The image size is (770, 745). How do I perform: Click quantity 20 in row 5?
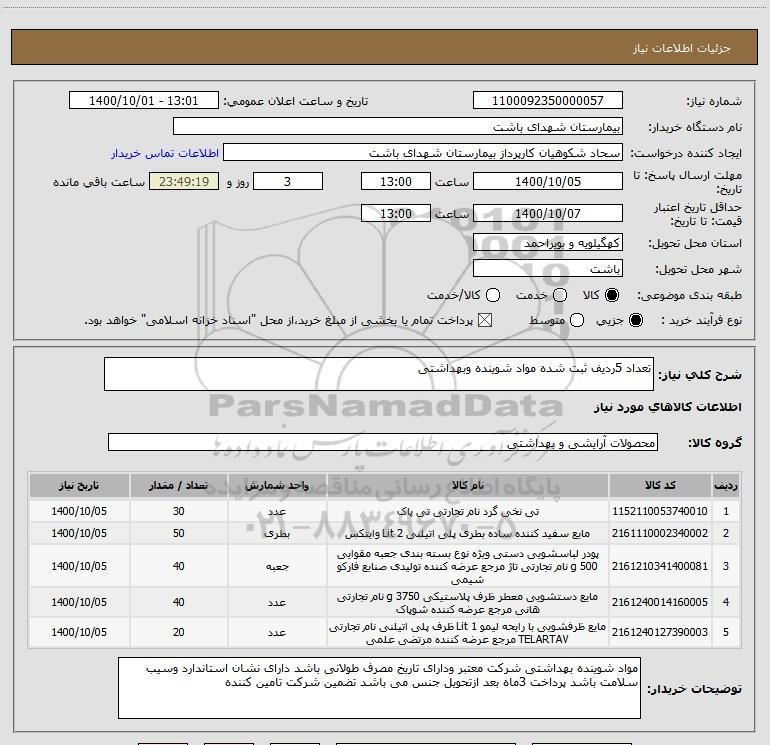pos(178,632)
